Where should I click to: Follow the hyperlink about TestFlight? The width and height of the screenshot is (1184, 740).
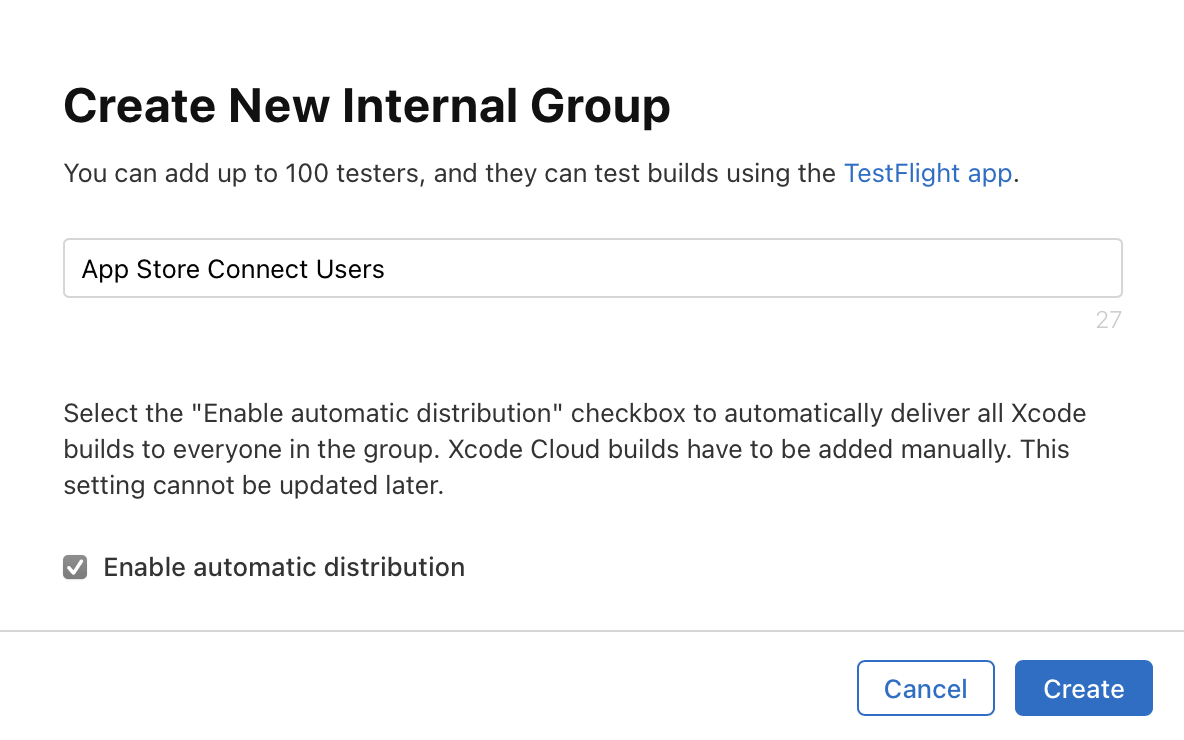tap(926, 173)
